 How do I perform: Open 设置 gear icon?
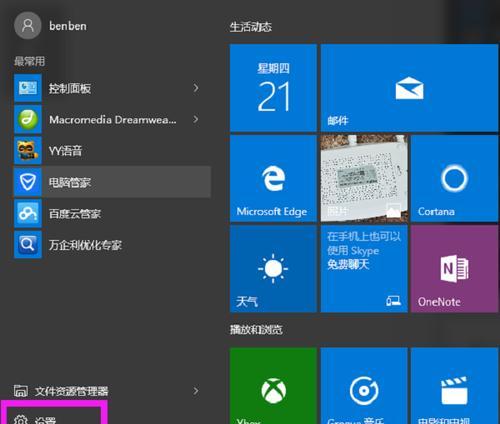(21, 420)
